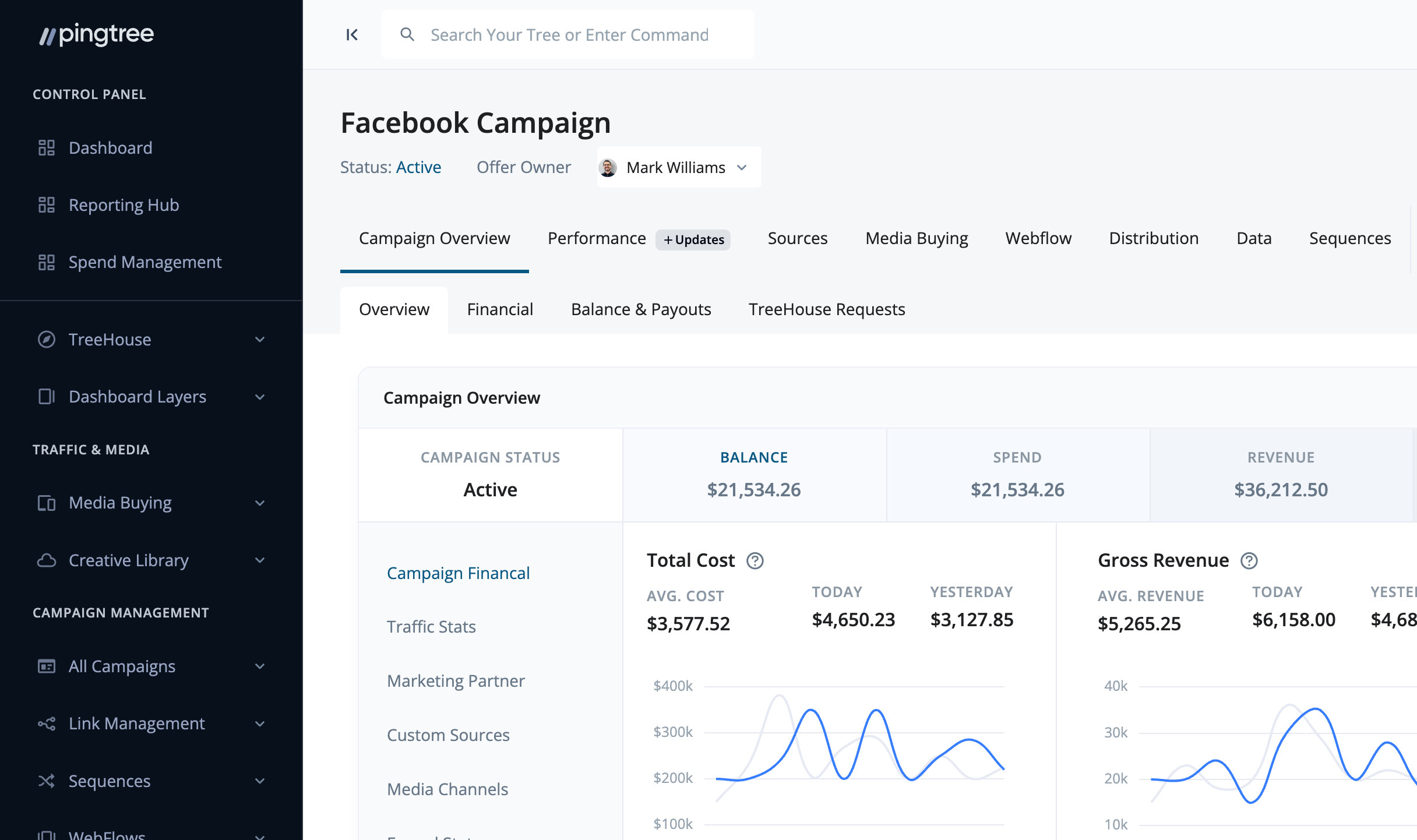Click the Traffic Stats link
Screen dimensions: 1417x840
click(x=431, y=627)
